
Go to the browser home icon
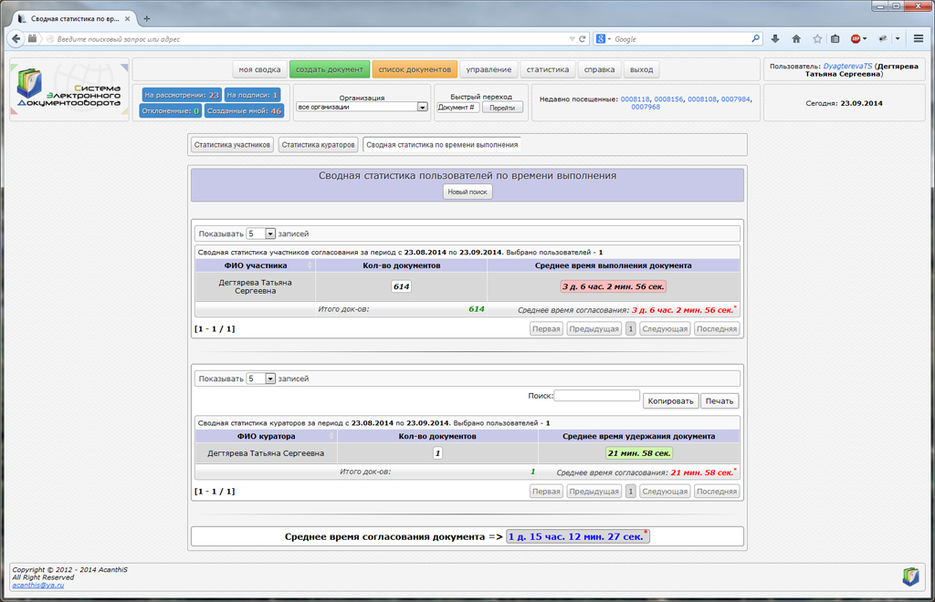pyautogui.click(x=796, y=39)
